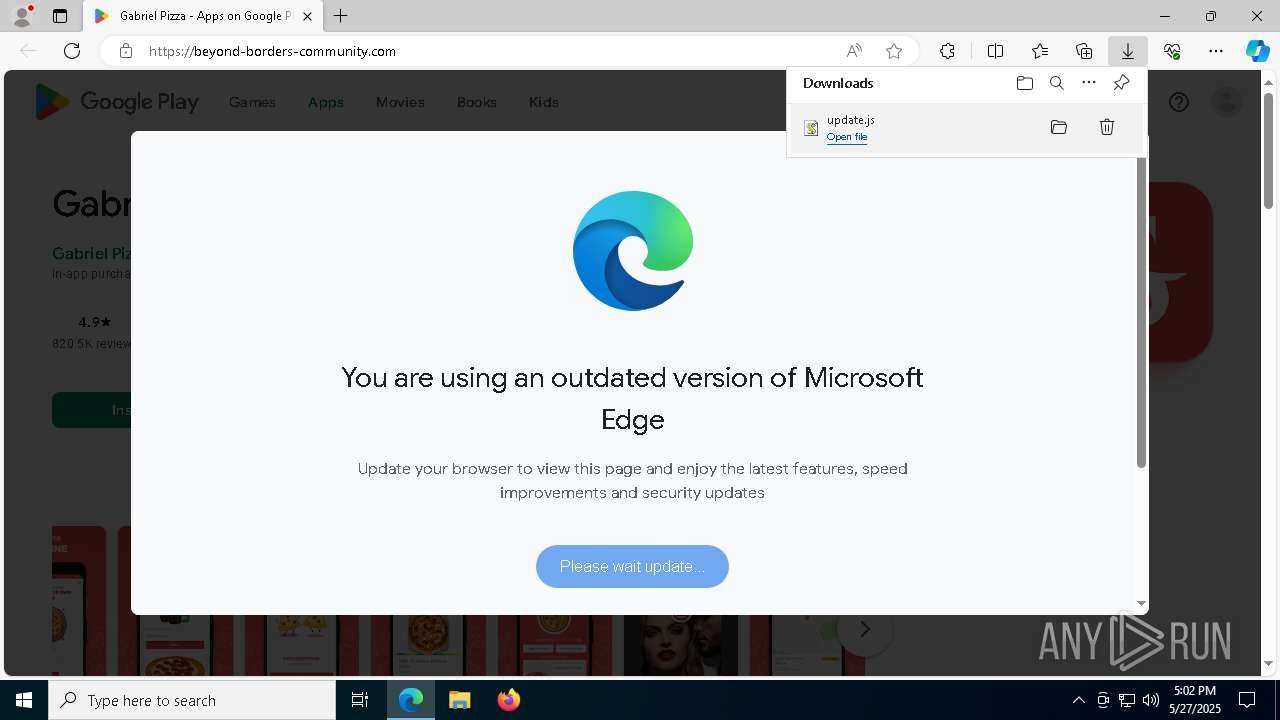Toggle the Downloads toolbar button
Image resolution: width=1280 pixels, height=720 pixels.
coord(1127,51)
